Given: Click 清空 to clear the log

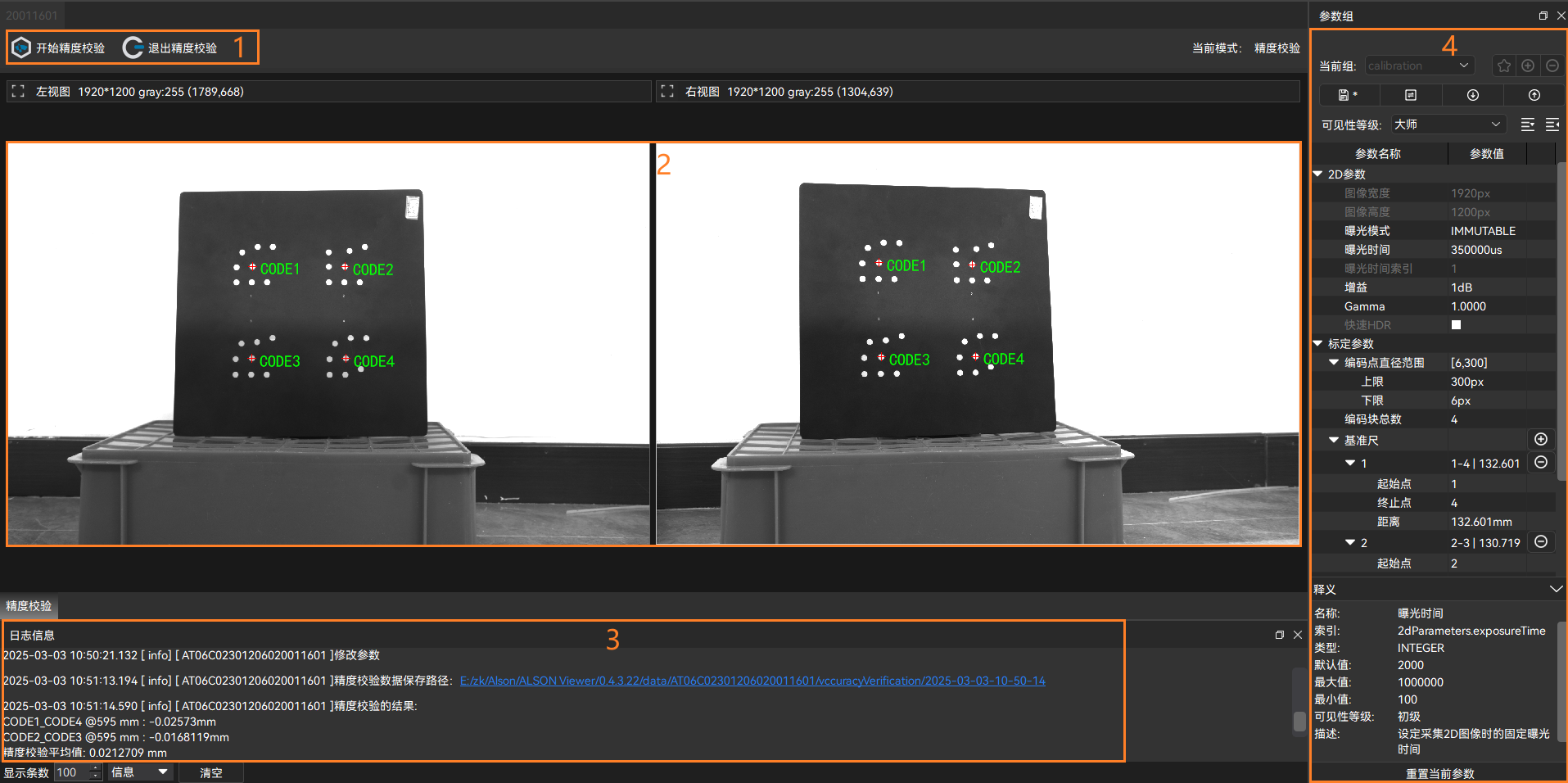Looking at the screenshot, I should click(210, 772).
